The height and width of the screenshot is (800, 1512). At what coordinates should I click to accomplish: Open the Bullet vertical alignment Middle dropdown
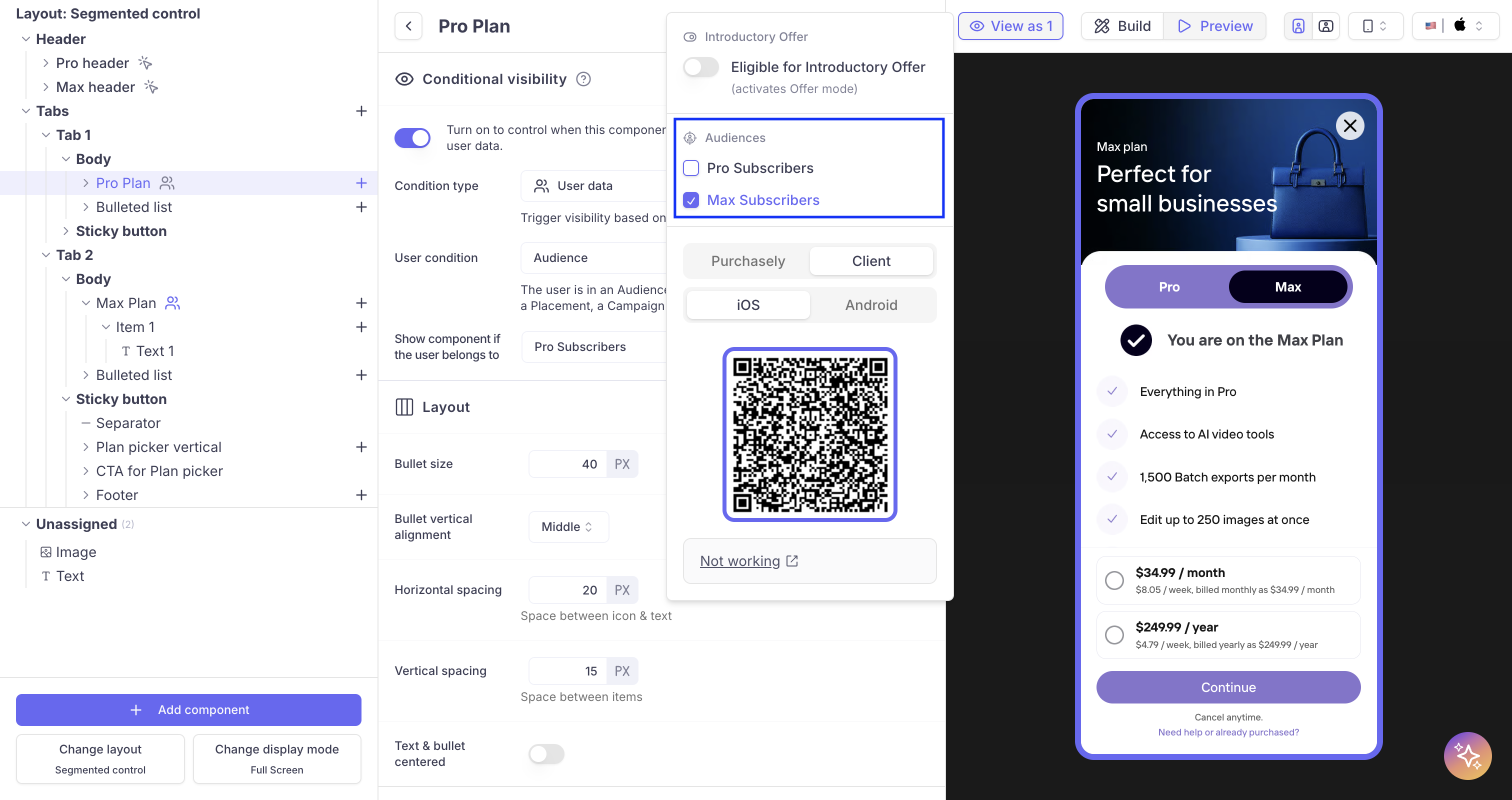click(567, 526)
